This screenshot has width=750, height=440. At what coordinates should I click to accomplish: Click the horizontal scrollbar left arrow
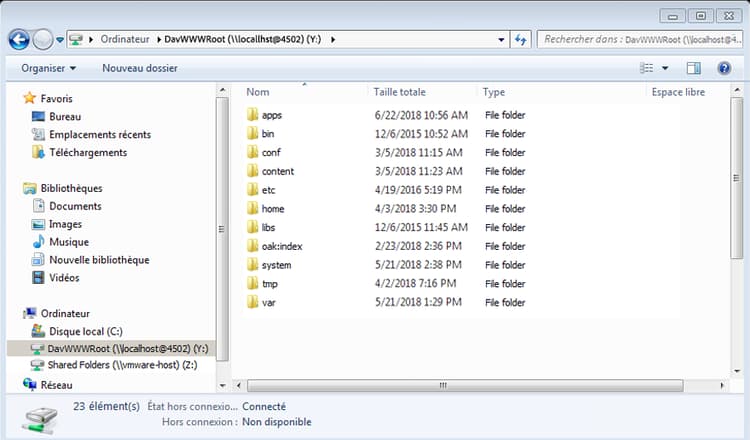click(239, 385)
